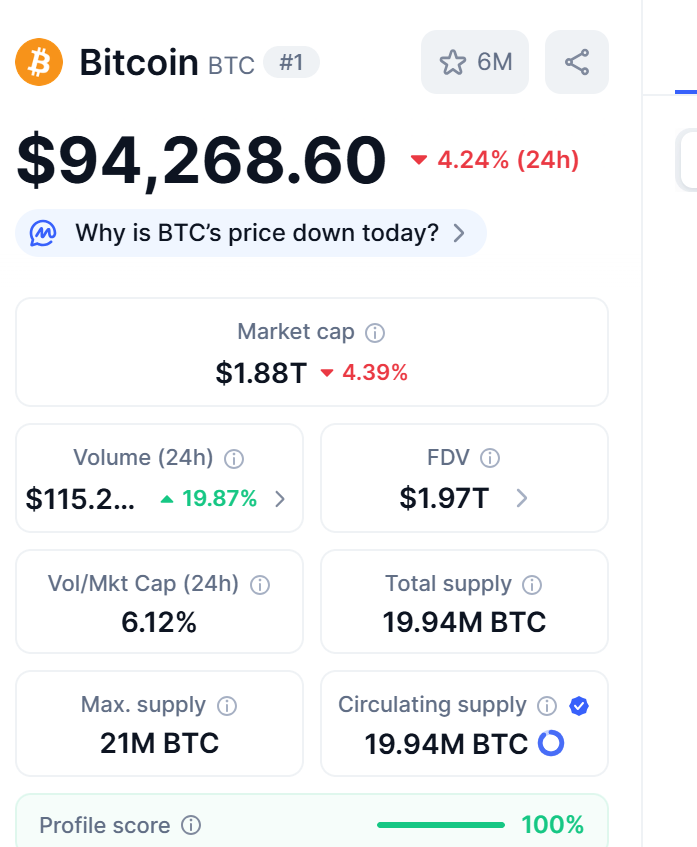697x847 pixels.
Task: Click the blue verified checkmark badge
Action: coord(579,706)
